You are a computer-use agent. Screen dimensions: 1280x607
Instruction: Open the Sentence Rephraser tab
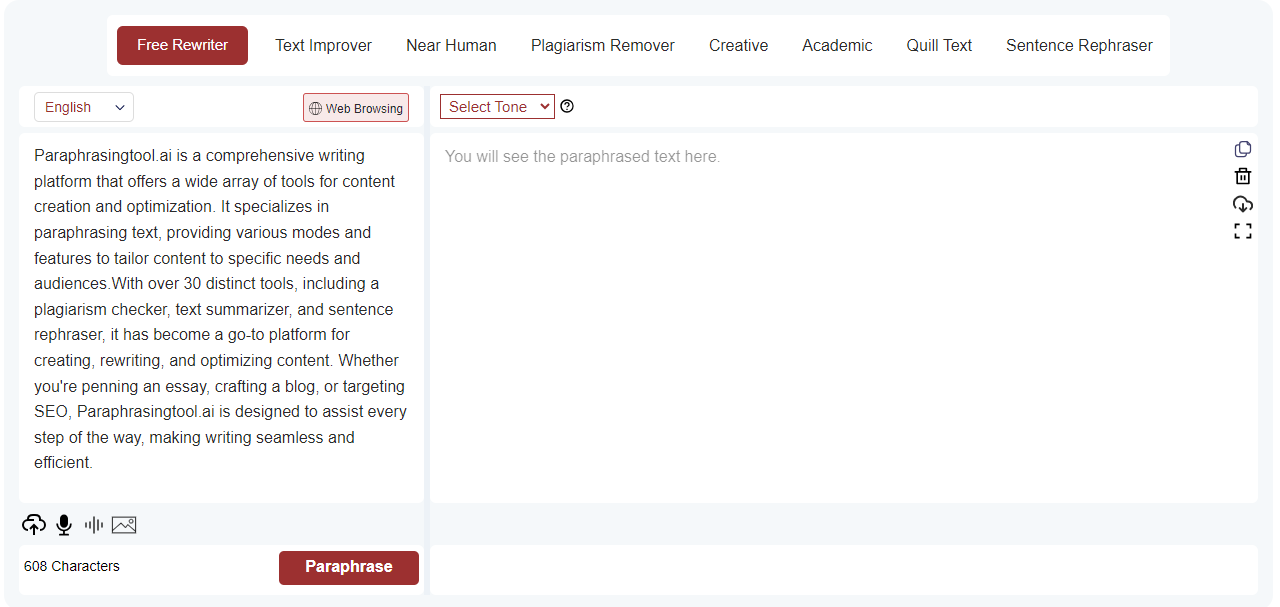pos(1079,45)
